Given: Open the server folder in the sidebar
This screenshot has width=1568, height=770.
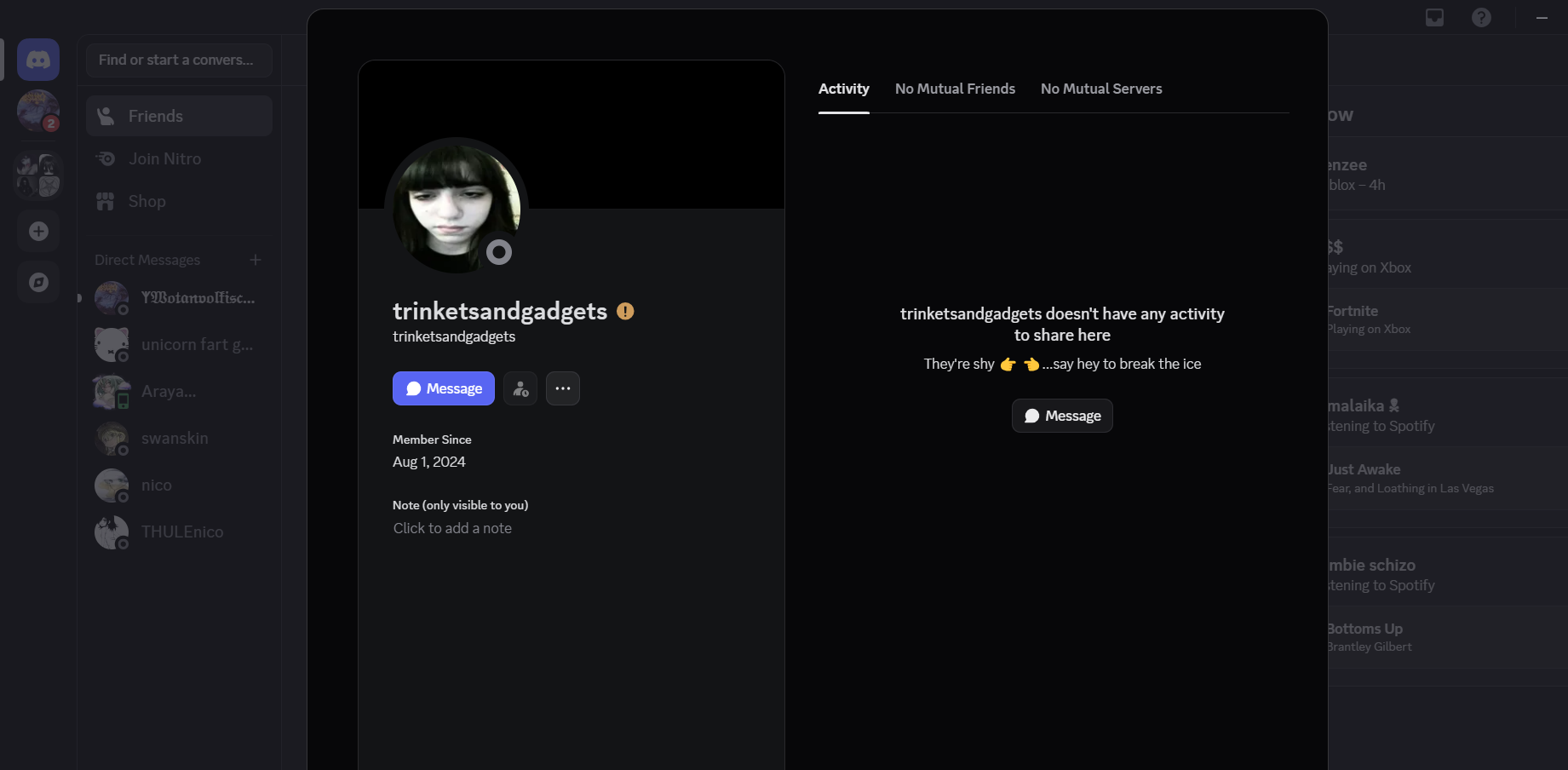Looking at the screenshot, I should 38,174.
